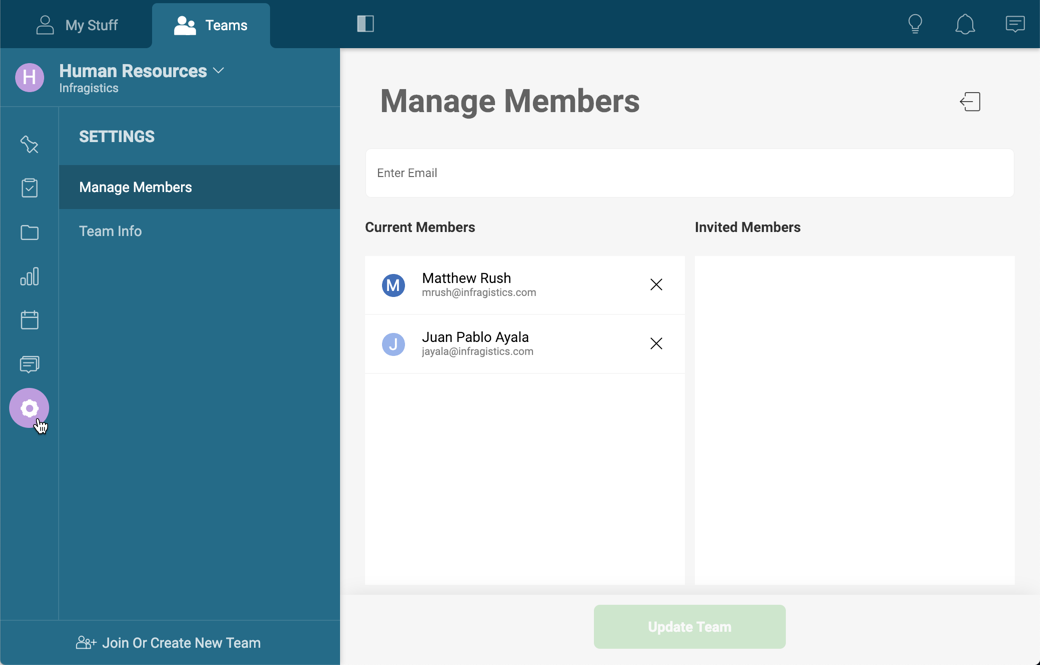1040x665 pixels.
Task: Open the calendar icon in sidebar
Action: click(x=29, y=320)
